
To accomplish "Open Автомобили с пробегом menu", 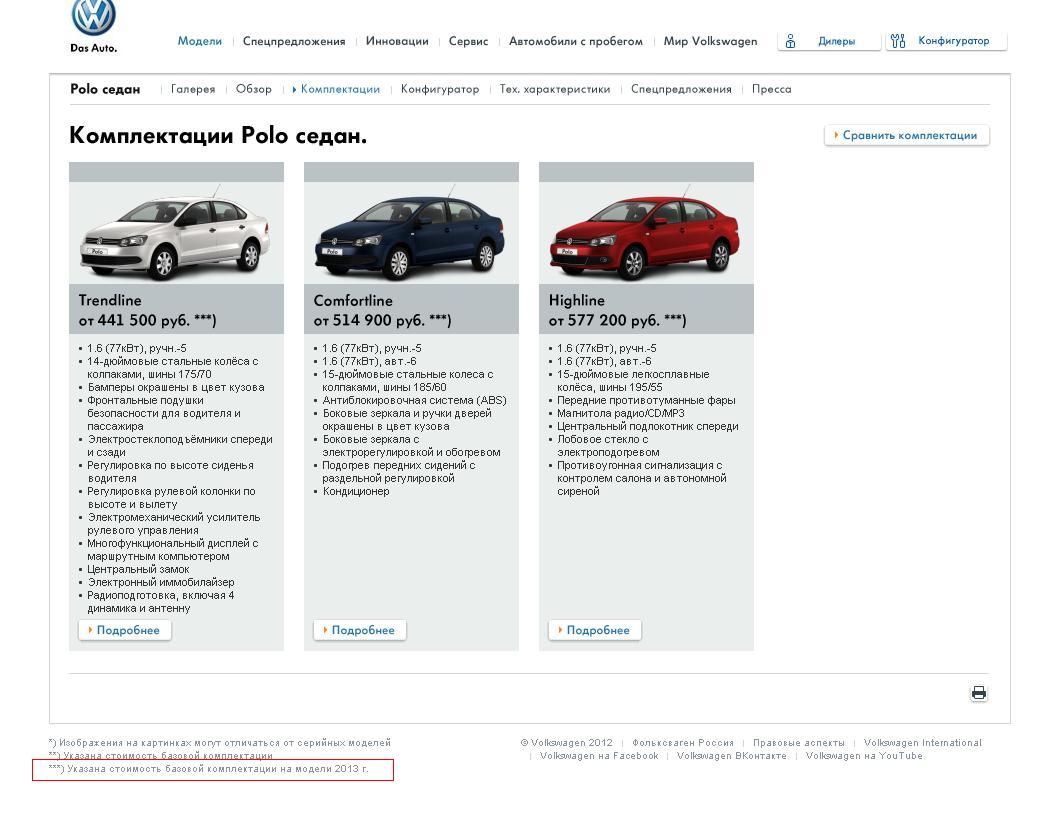I will pos(576,41).
